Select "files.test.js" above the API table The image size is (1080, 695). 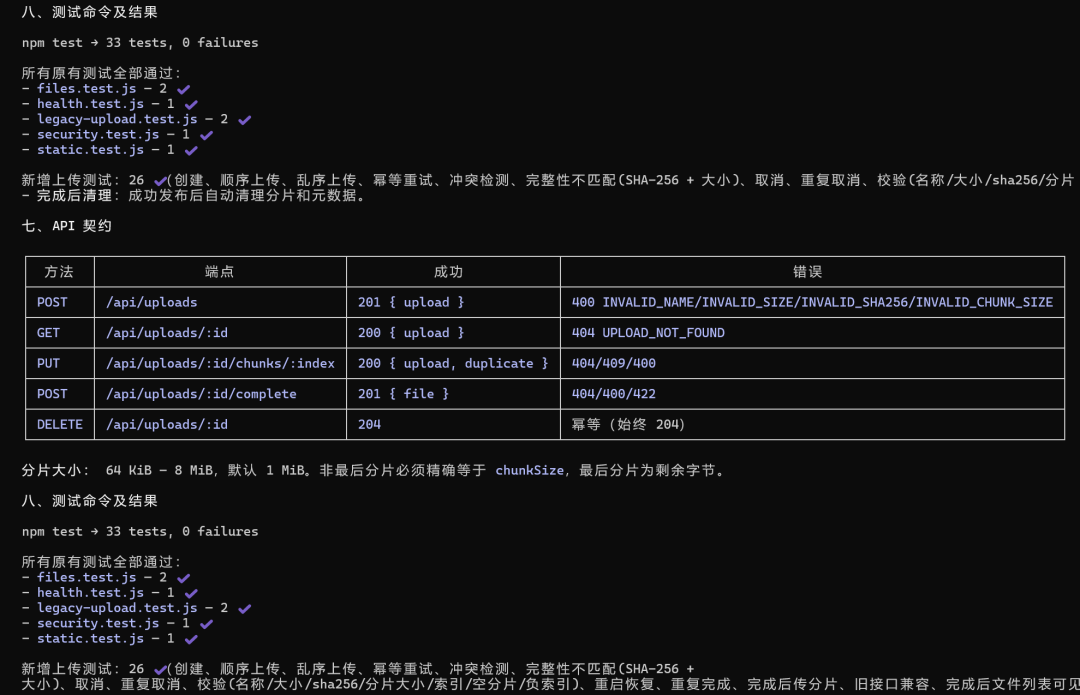(87, 88)
